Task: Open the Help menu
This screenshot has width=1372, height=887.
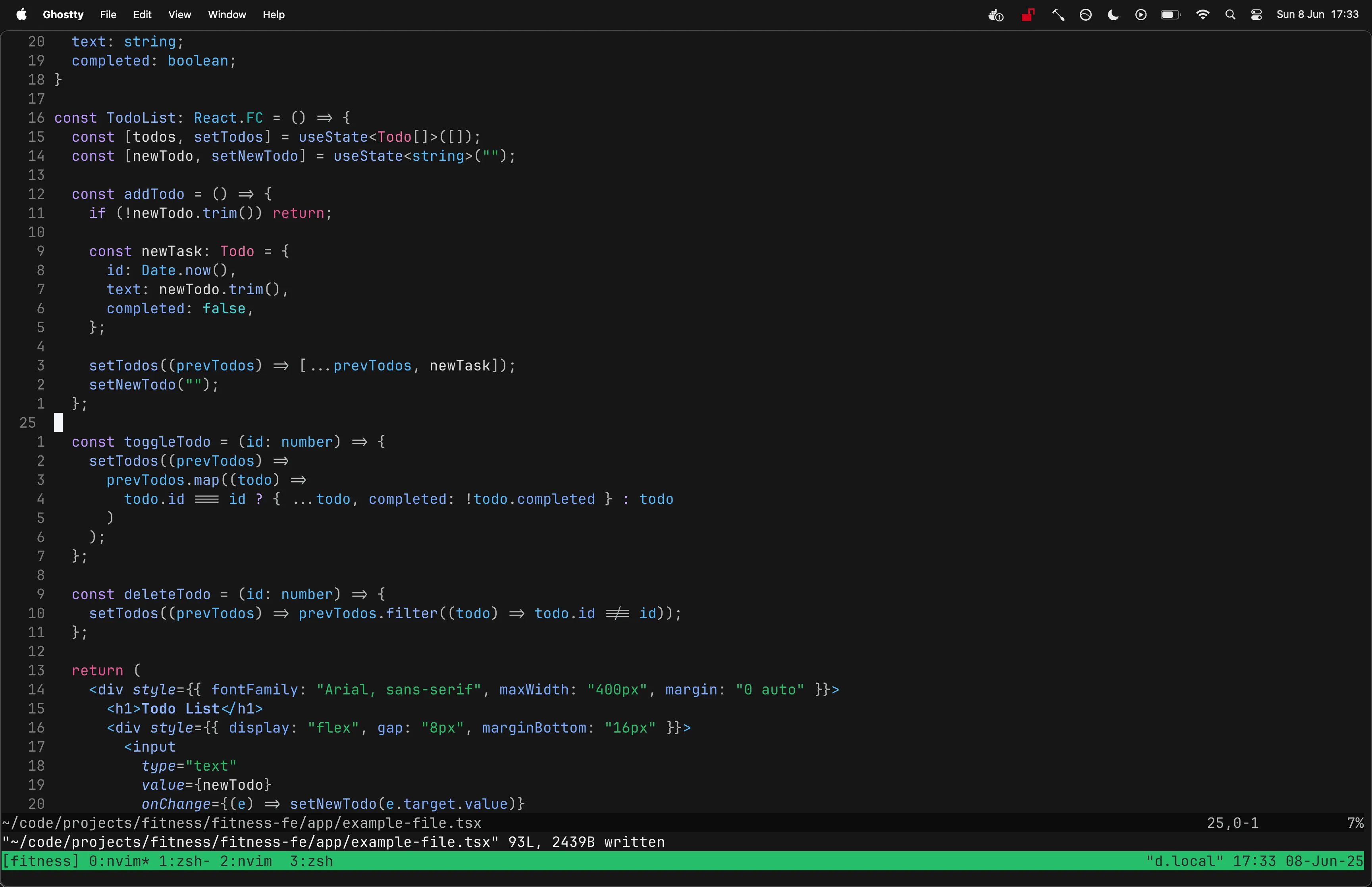Action: [x=274, y=14]
